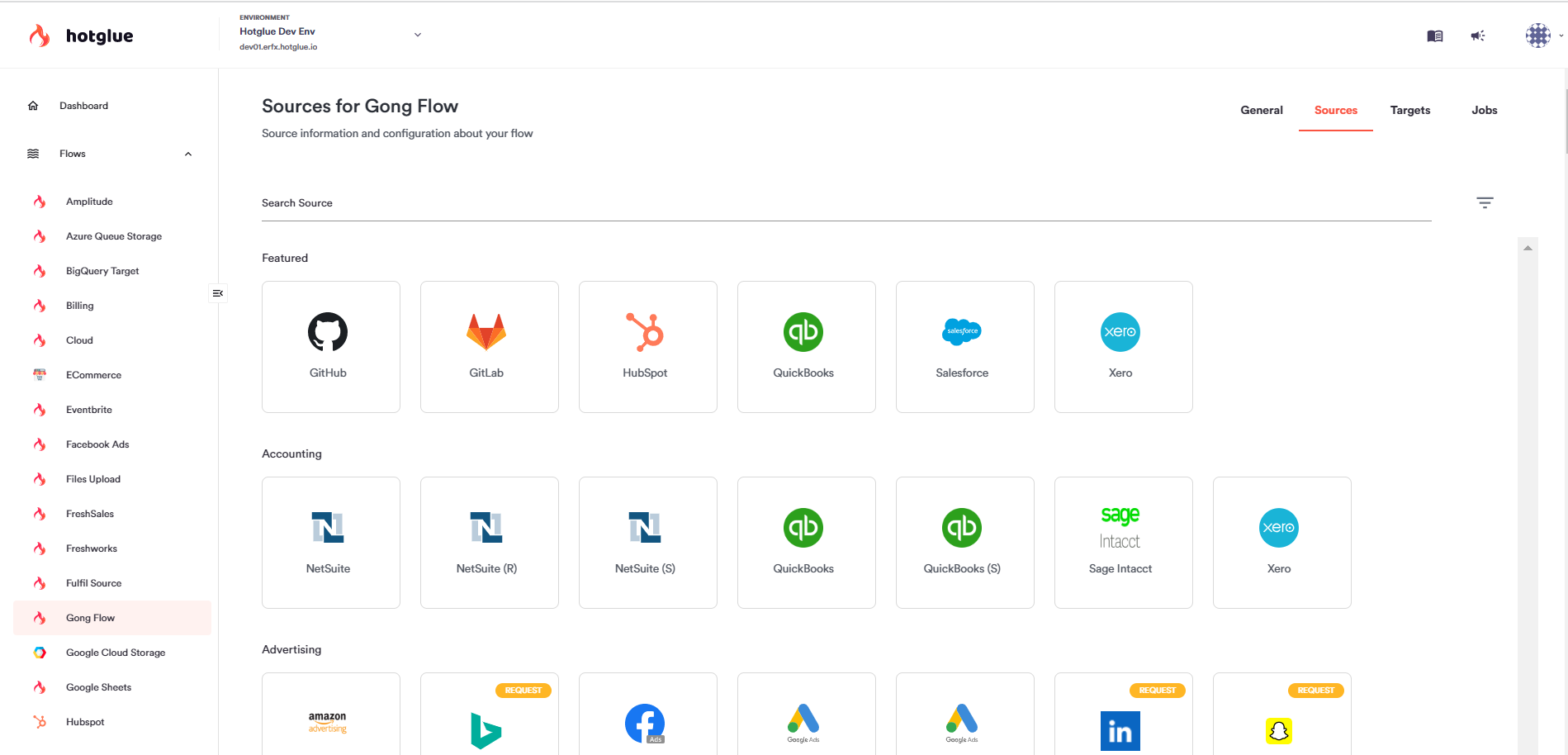Open the Flows menu item
1568x755 pixels.
coord(73,154)
